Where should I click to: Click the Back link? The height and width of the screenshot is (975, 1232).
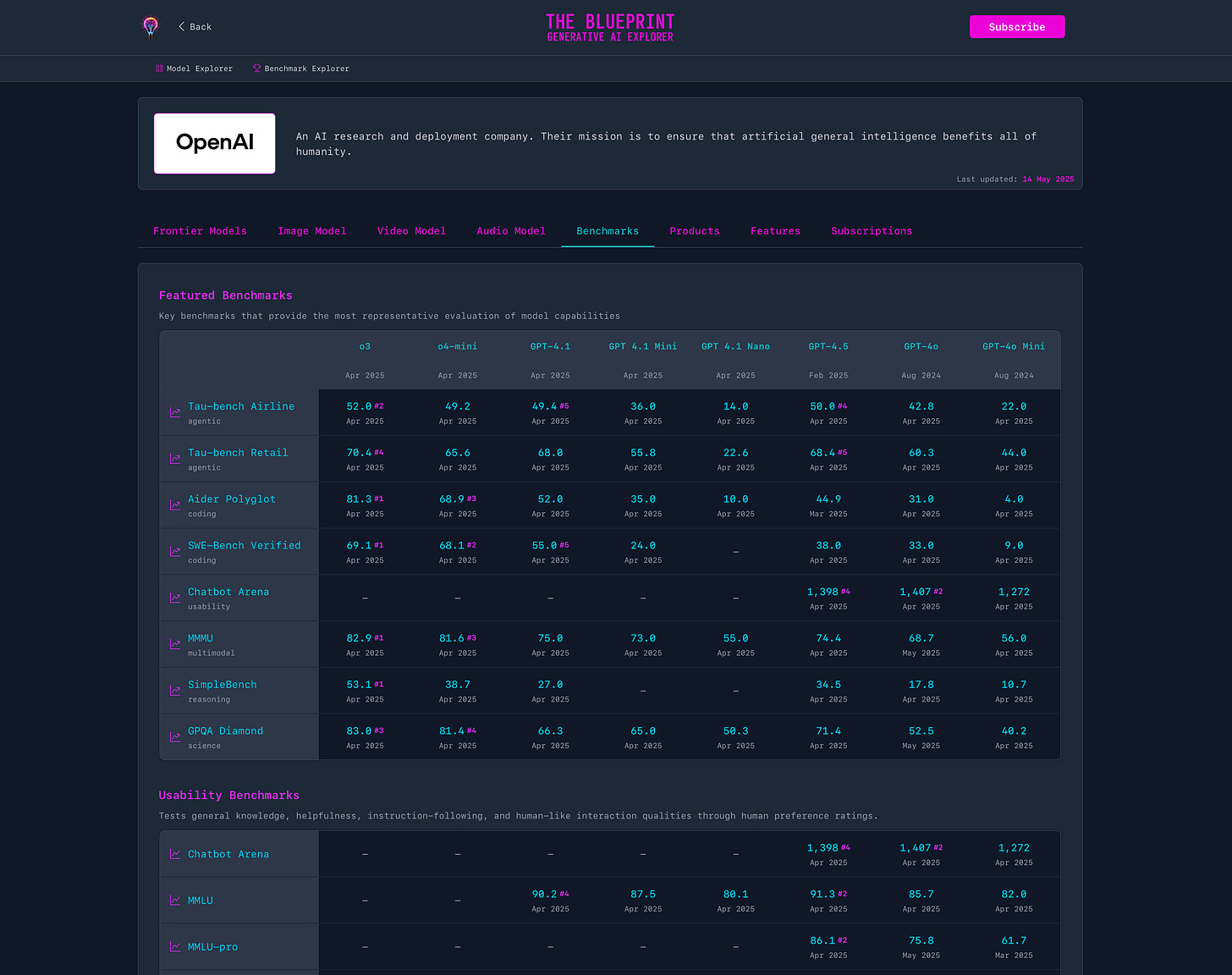(x=195, y=27)
